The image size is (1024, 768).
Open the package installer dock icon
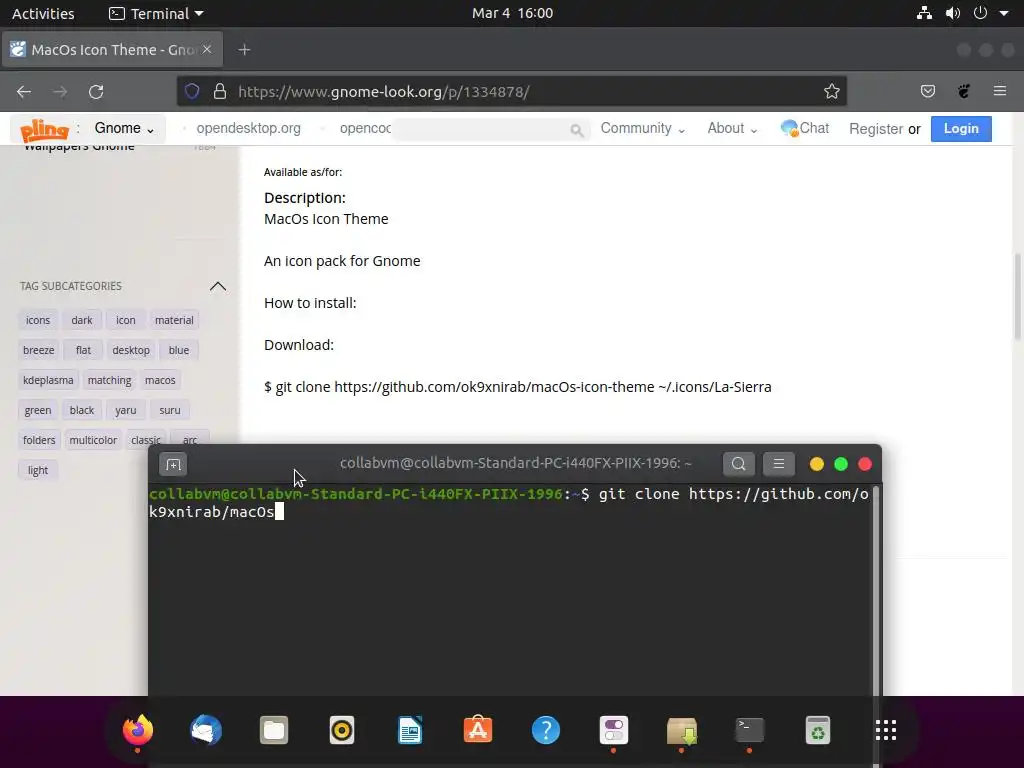(x=682, y=730)
